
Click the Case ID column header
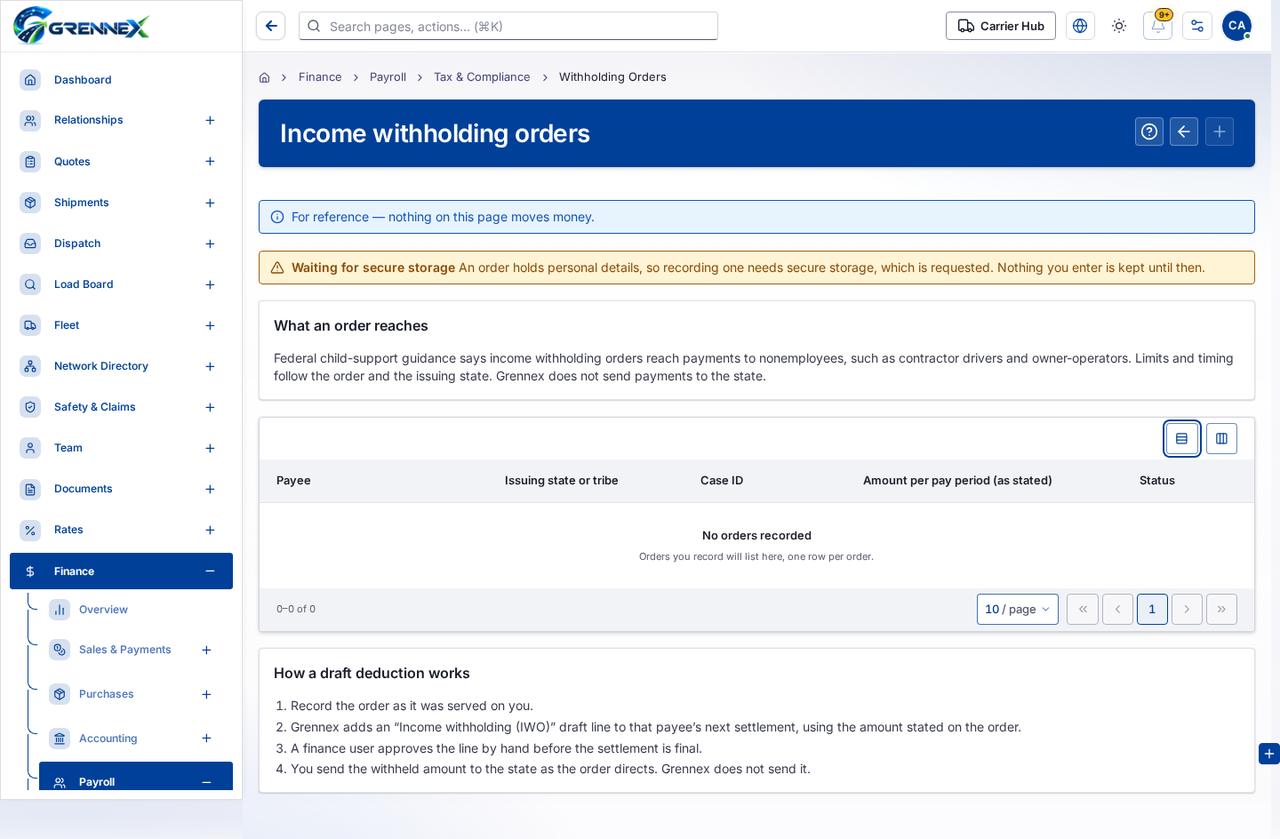click(722, 480)
